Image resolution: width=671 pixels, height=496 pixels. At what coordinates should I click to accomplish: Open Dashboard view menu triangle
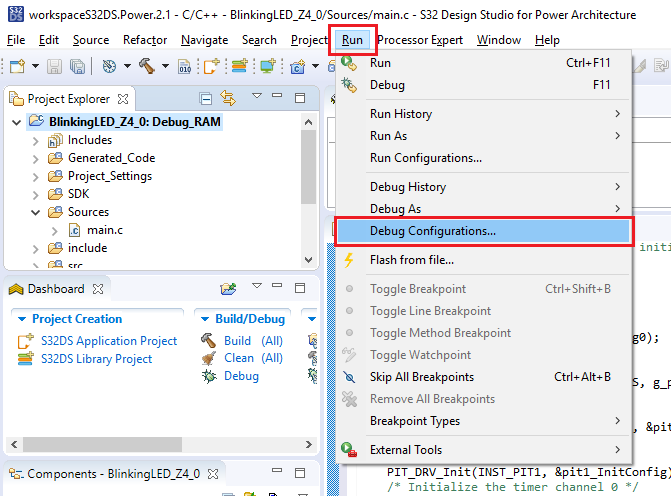257,286
